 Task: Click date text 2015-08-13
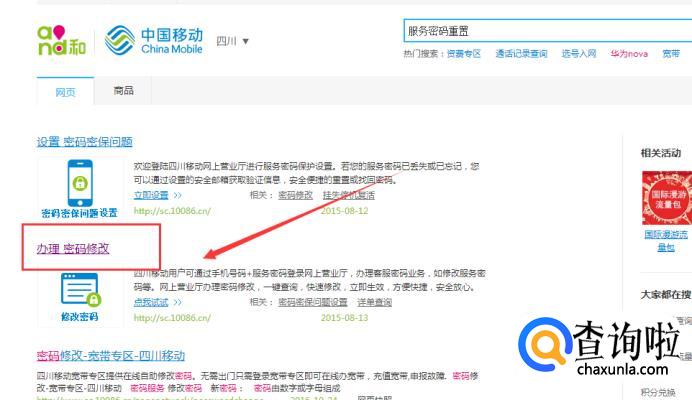344,318
